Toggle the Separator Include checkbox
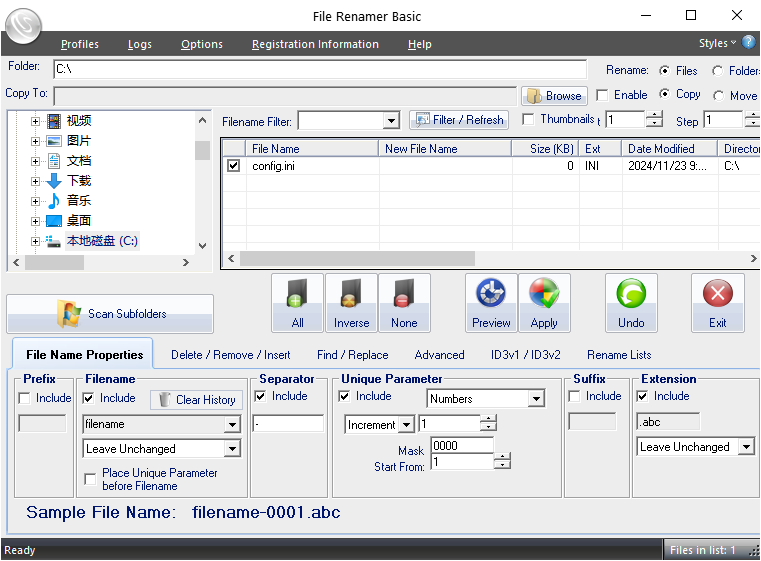The image size is (761, 561). 260,396
